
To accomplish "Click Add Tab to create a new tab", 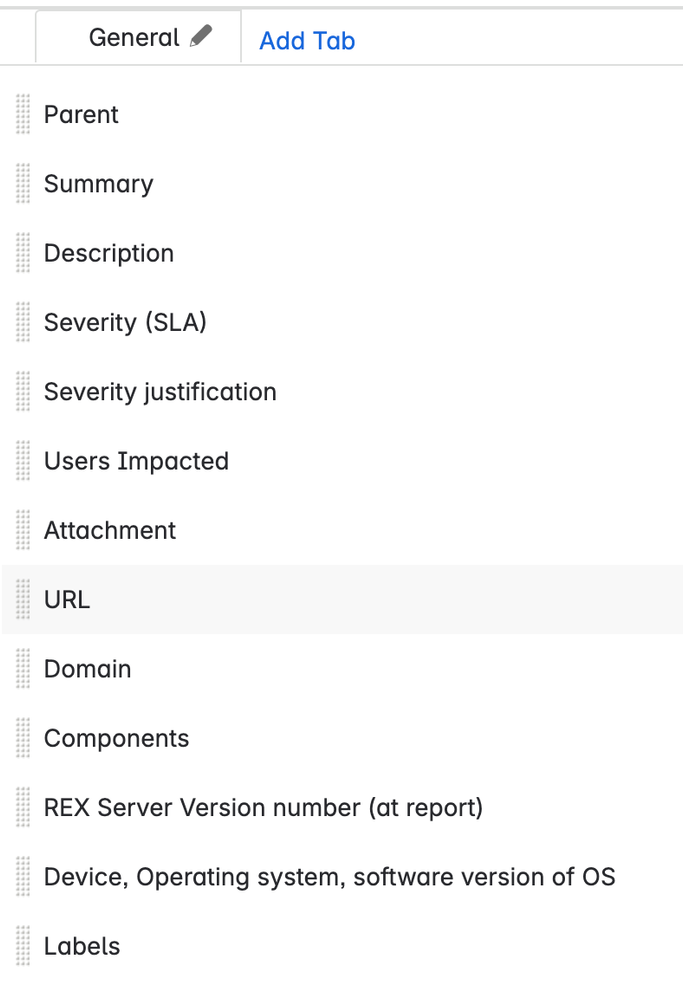I will click(x=305, y=40).
